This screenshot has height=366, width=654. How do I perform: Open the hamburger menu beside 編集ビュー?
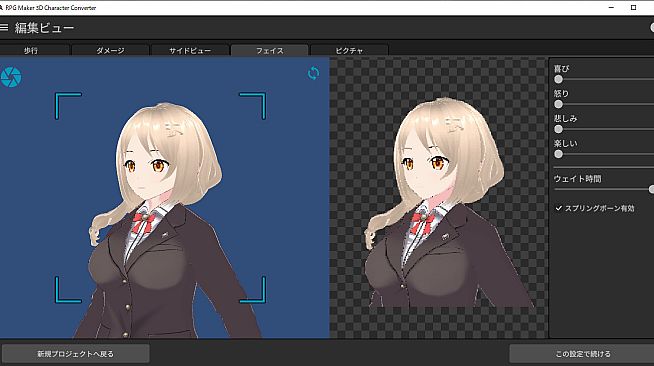coord(4,28)
